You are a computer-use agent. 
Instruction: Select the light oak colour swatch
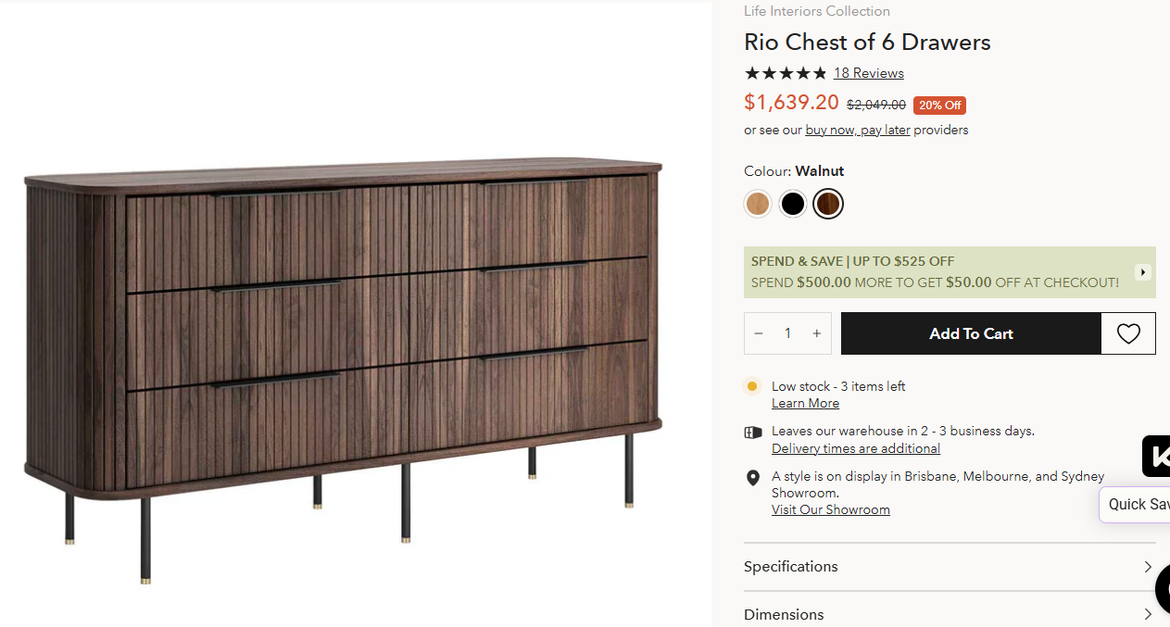758,204
